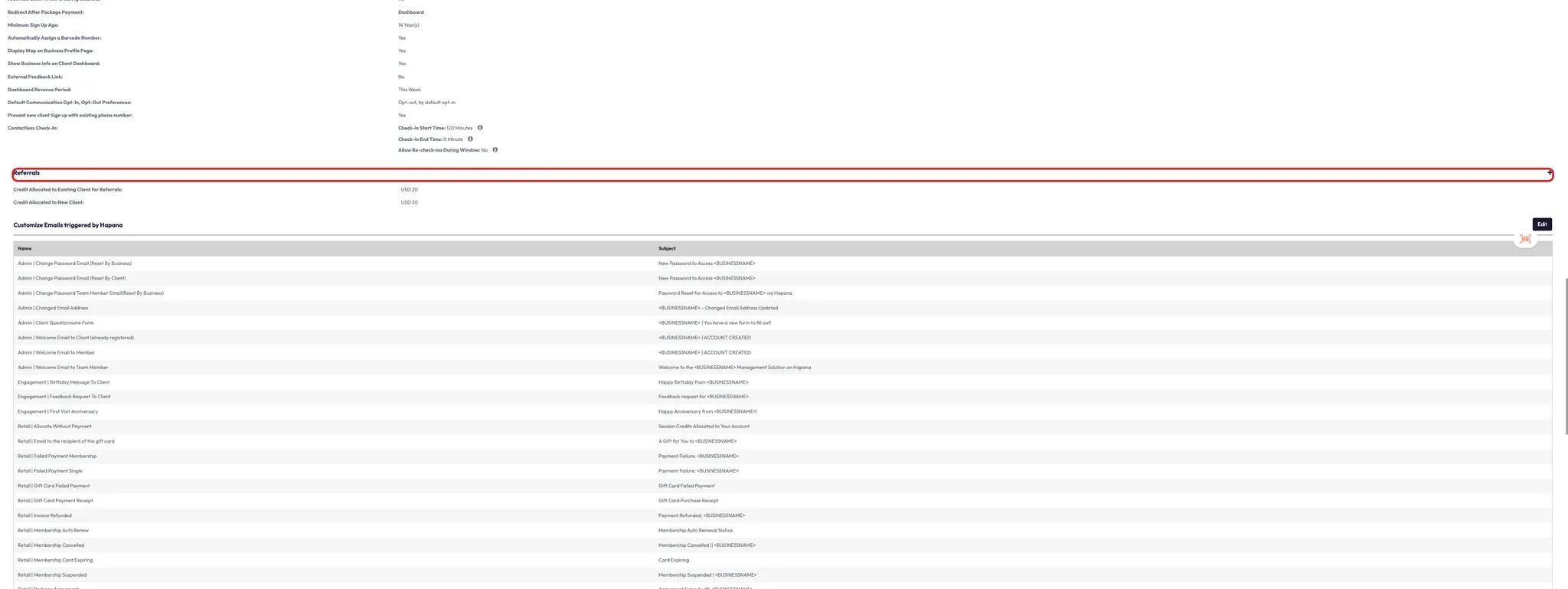Image resolution: width=1568 pixels, height=589 pixels.
Task: Click the orange barcode scanner icon
Action: [x=1525, y=239]
